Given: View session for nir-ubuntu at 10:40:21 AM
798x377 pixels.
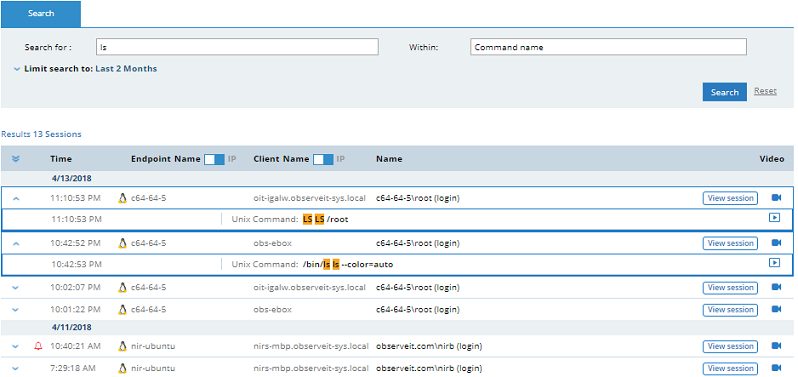Looking at the screenshot, I should coord(730,346).
